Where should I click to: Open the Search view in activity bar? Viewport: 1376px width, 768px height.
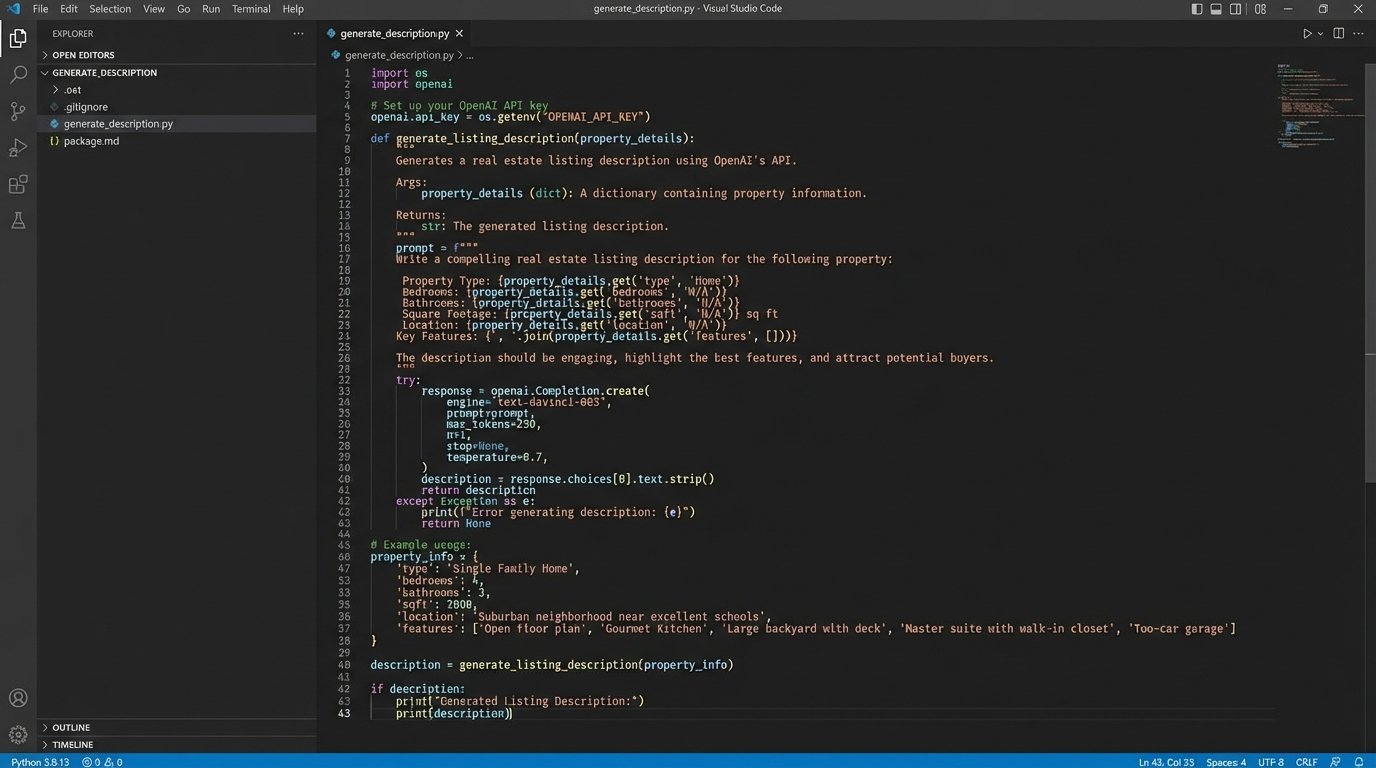18,75
